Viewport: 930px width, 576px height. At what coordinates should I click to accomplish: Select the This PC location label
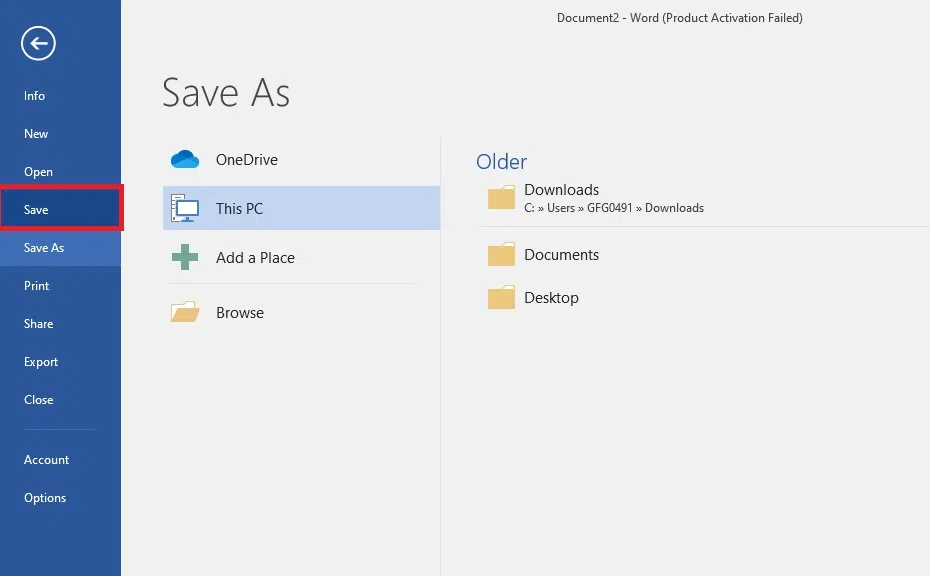pyautogui.click(x=239, y=208)
